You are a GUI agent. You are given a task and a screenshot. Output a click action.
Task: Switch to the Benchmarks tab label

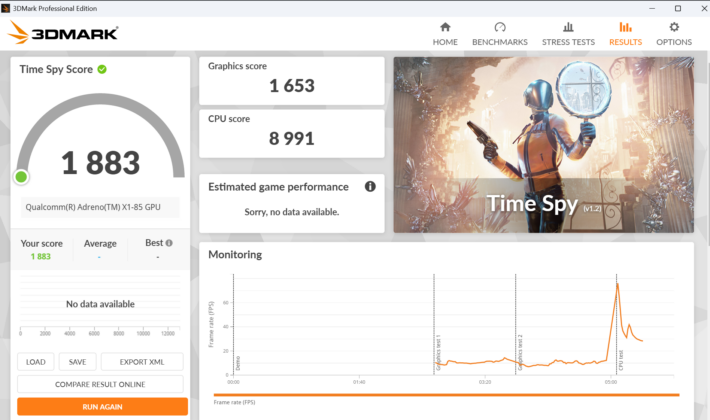pyautogui.click(x=499, y=42)
